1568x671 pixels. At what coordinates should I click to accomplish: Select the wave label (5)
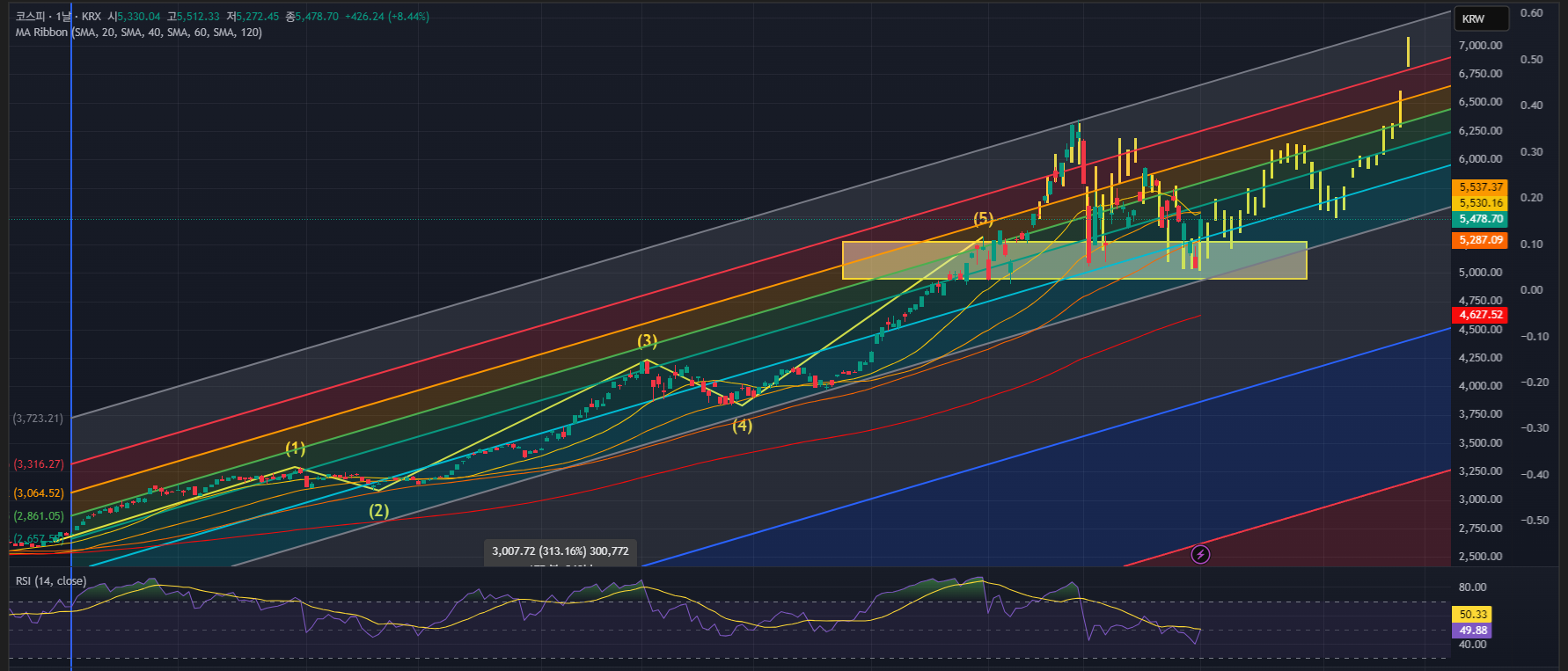point(983,218)
